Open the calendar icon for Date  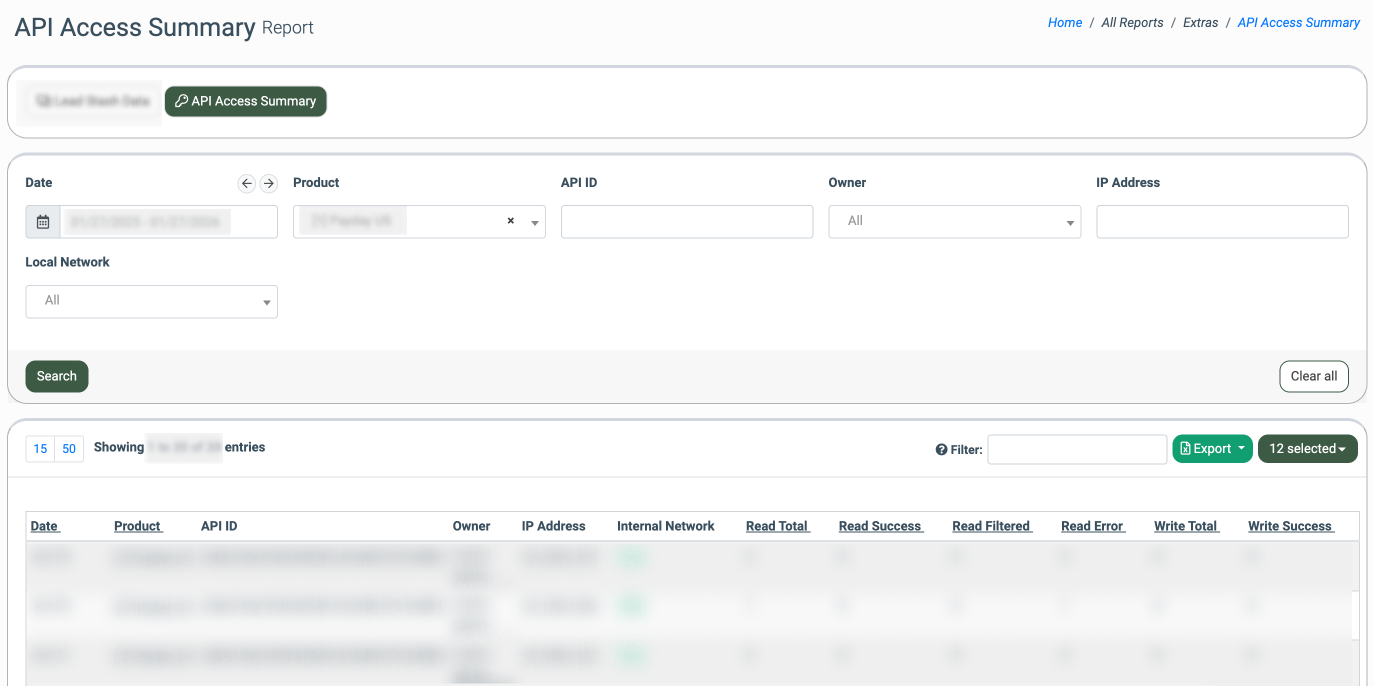[x=43, y=222]
